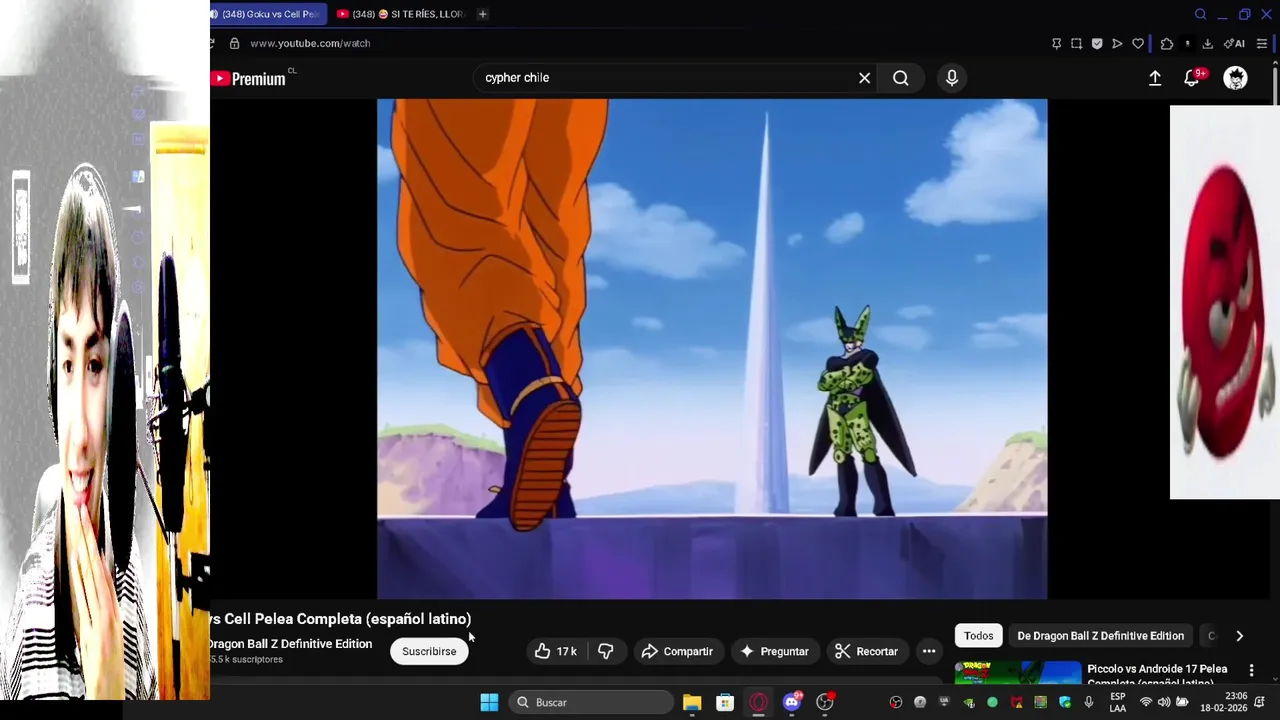The image size is (1280, 720).
Task: Click the pin icon in the browser toolbar
Action: point(1056,44)
